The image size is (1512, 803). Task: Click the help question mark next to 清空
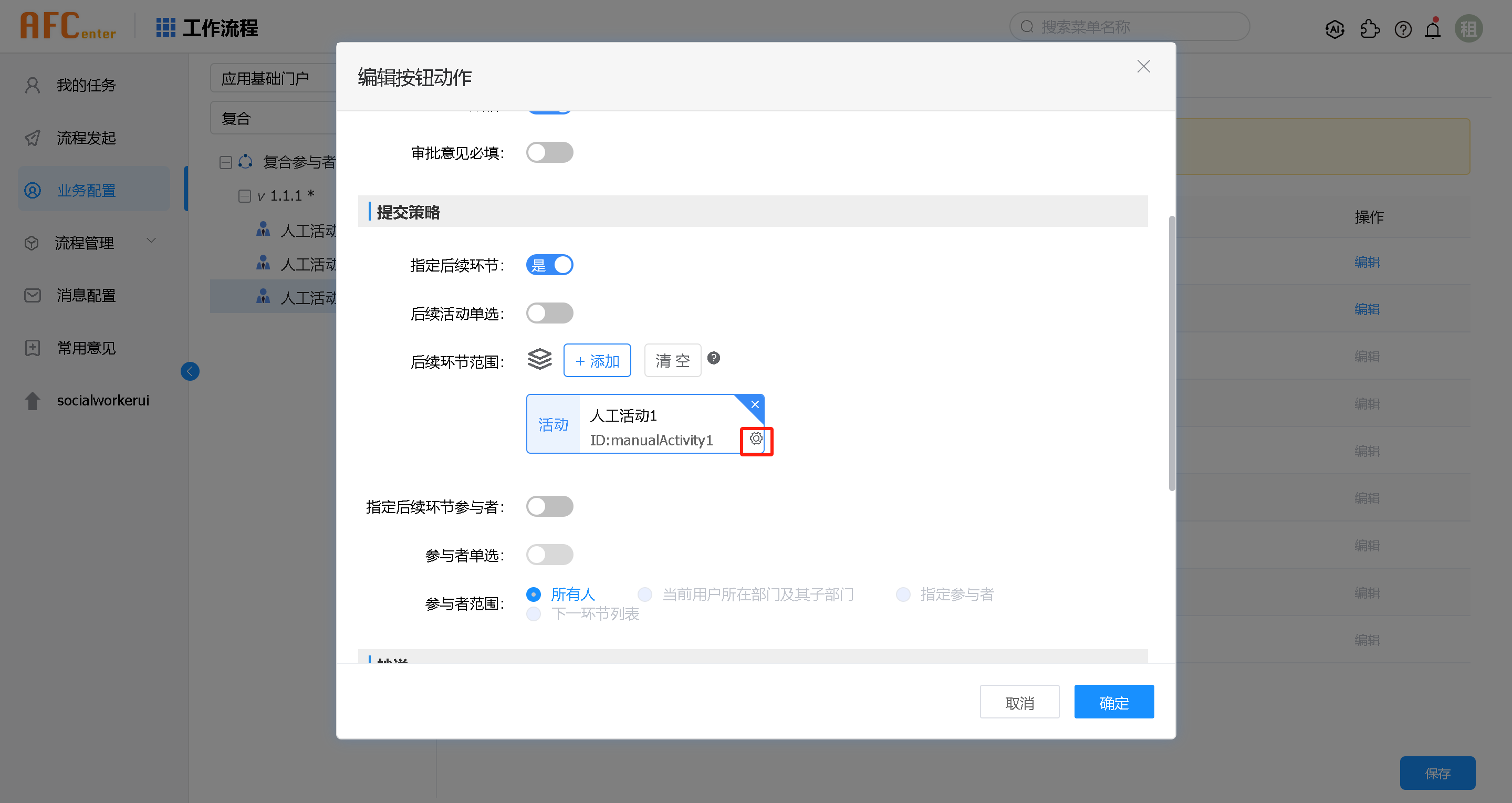pyautogui.click(x=713, y=358)
